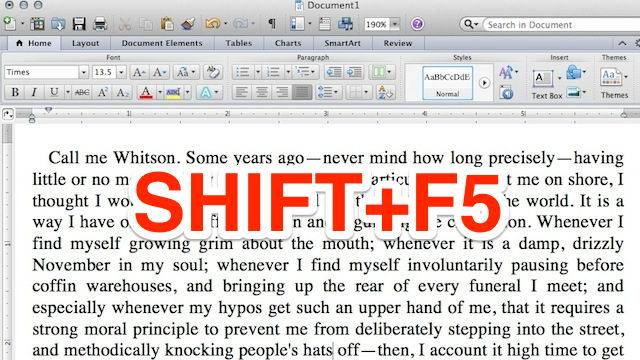Viewport: 640px width, 360px height.
Task: Click the Redo arrow icon
Action: (240, 24)
